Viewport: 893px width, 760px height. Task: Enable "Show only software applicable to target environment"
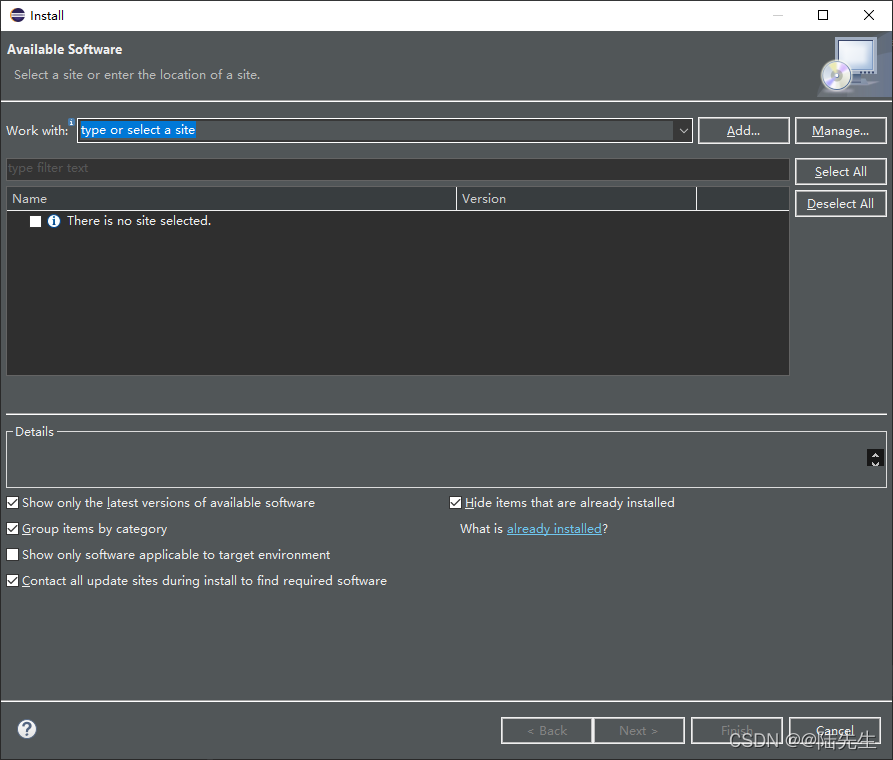click(x=12, y=554)
